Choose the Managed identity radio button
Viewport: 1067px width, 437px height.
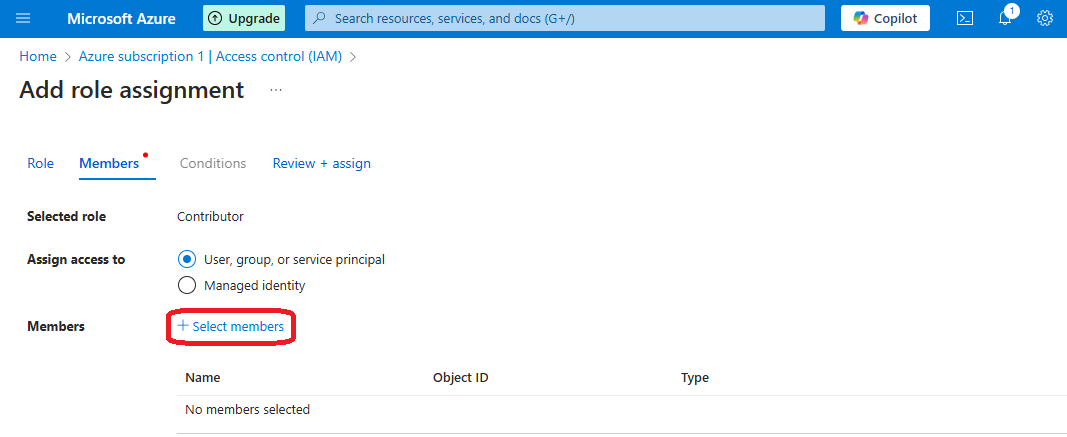pyautogui.click(x=186, y=285)
